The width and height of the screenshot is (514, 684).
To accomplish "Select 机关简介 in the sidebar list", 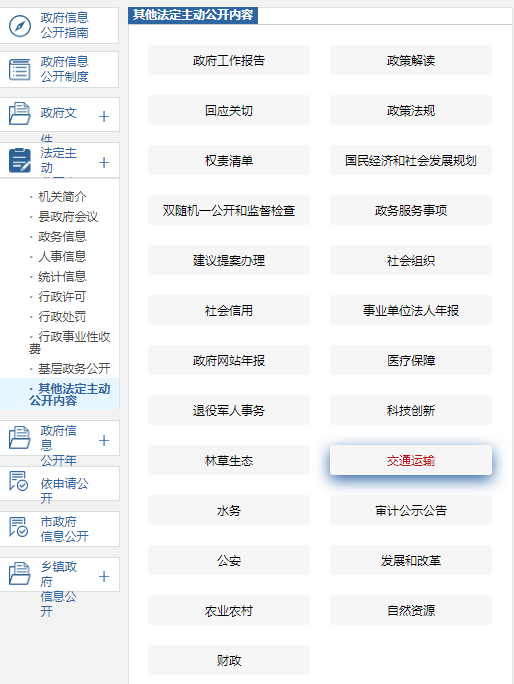I will coord(62,197).
